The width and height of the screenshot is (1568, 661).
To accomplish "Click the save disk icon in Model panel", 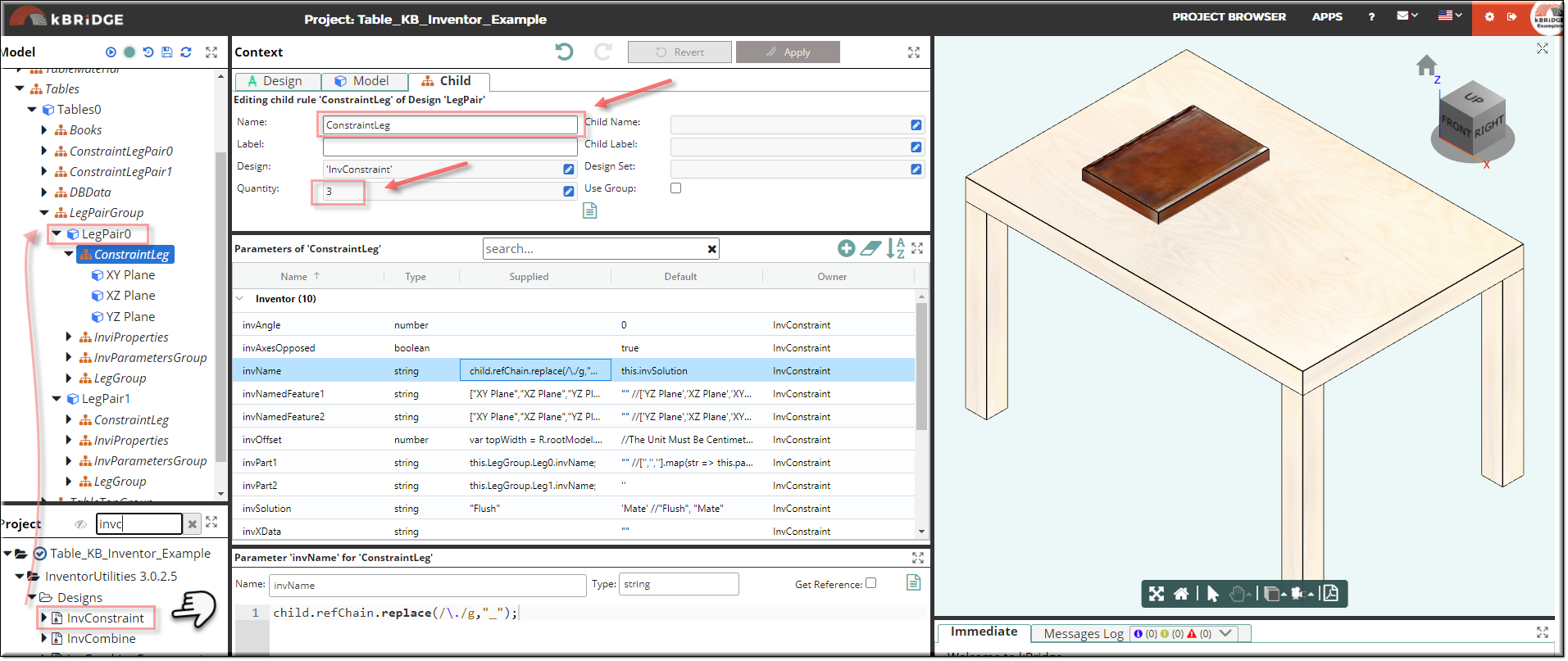I will (x=167, y=52).
